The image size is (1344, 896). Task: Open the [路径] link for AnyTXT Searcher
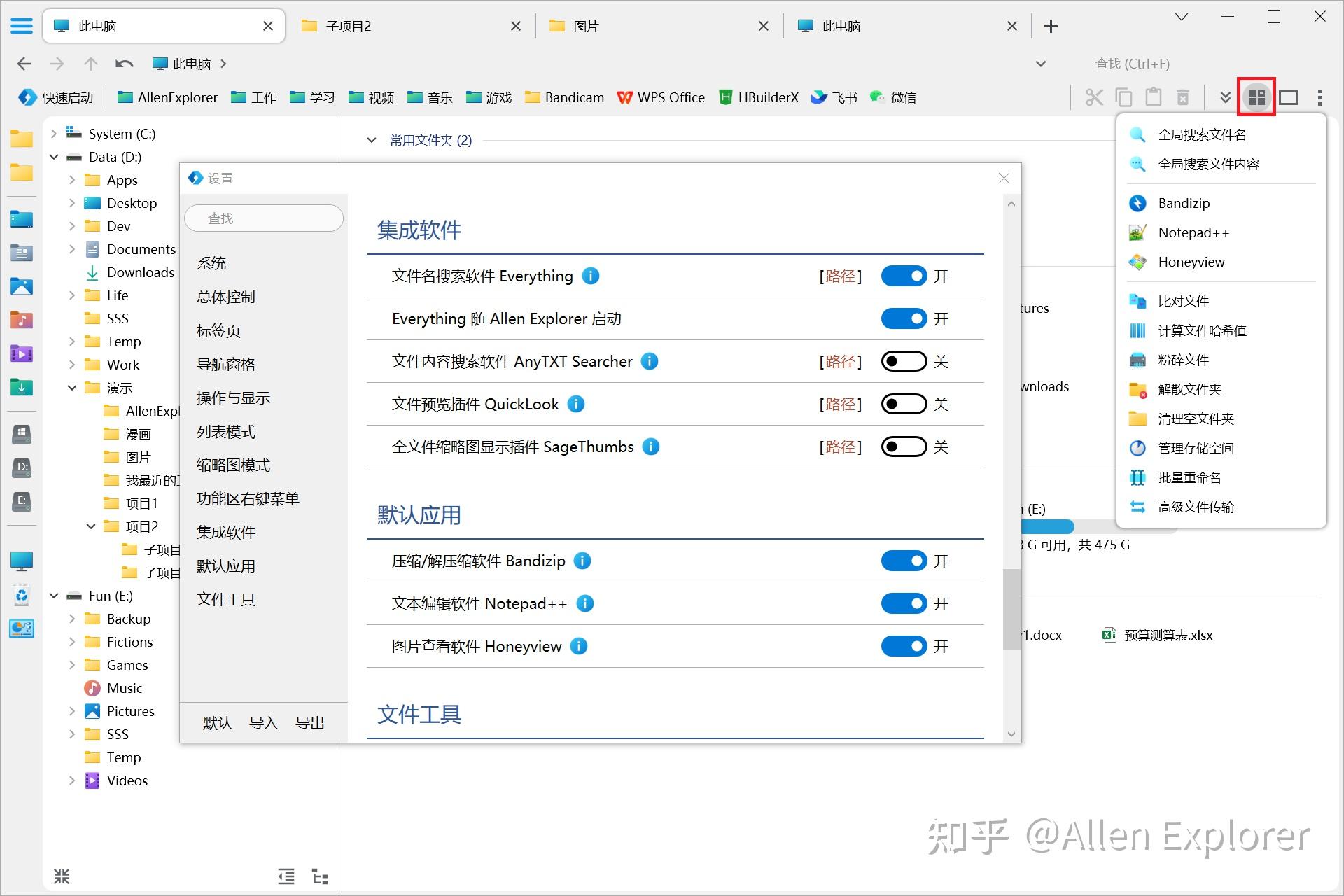pyautogui.click(x=840, y=361)
